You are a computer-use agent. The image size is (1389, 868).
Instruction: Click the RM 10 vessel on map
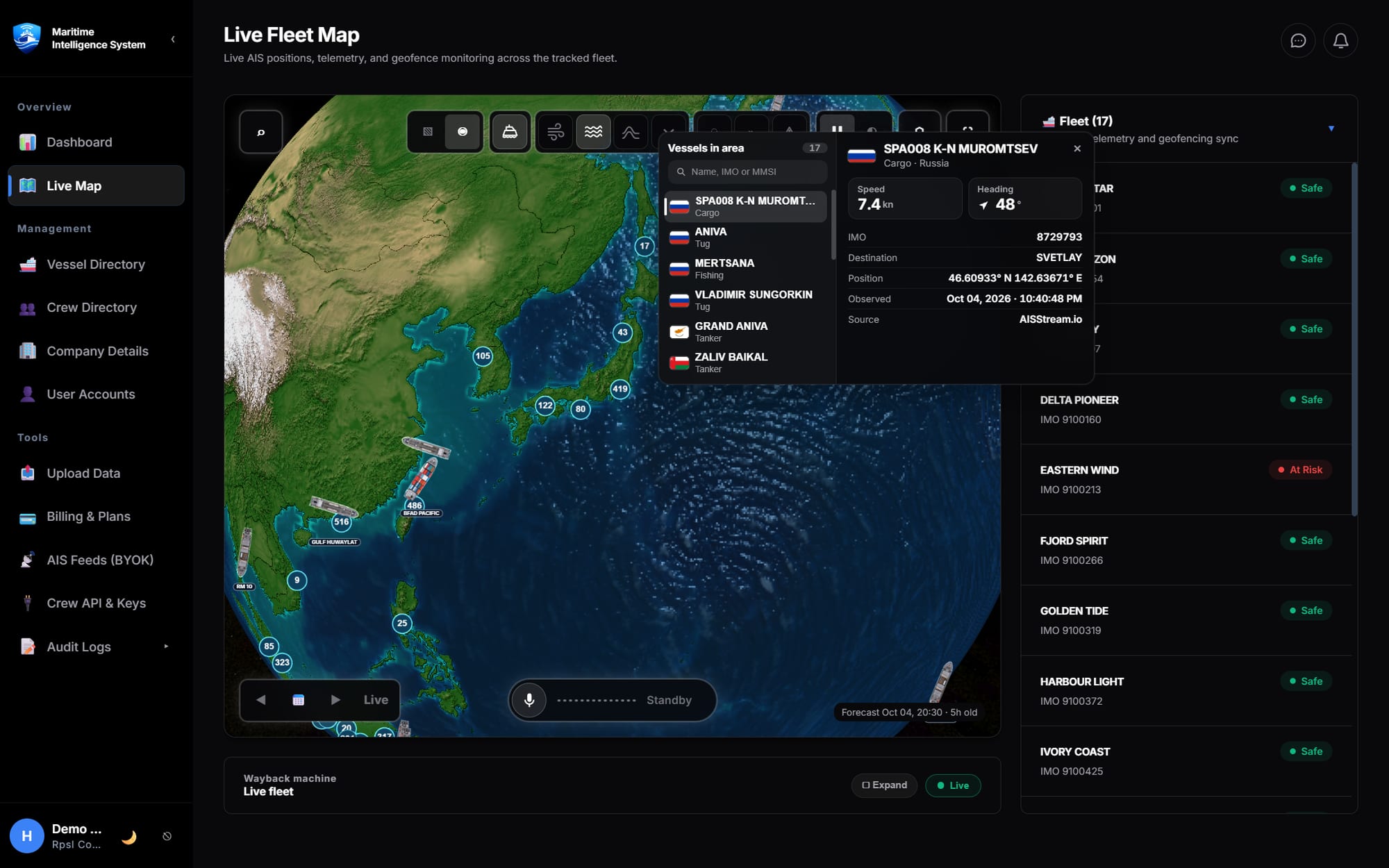(244, 553)
